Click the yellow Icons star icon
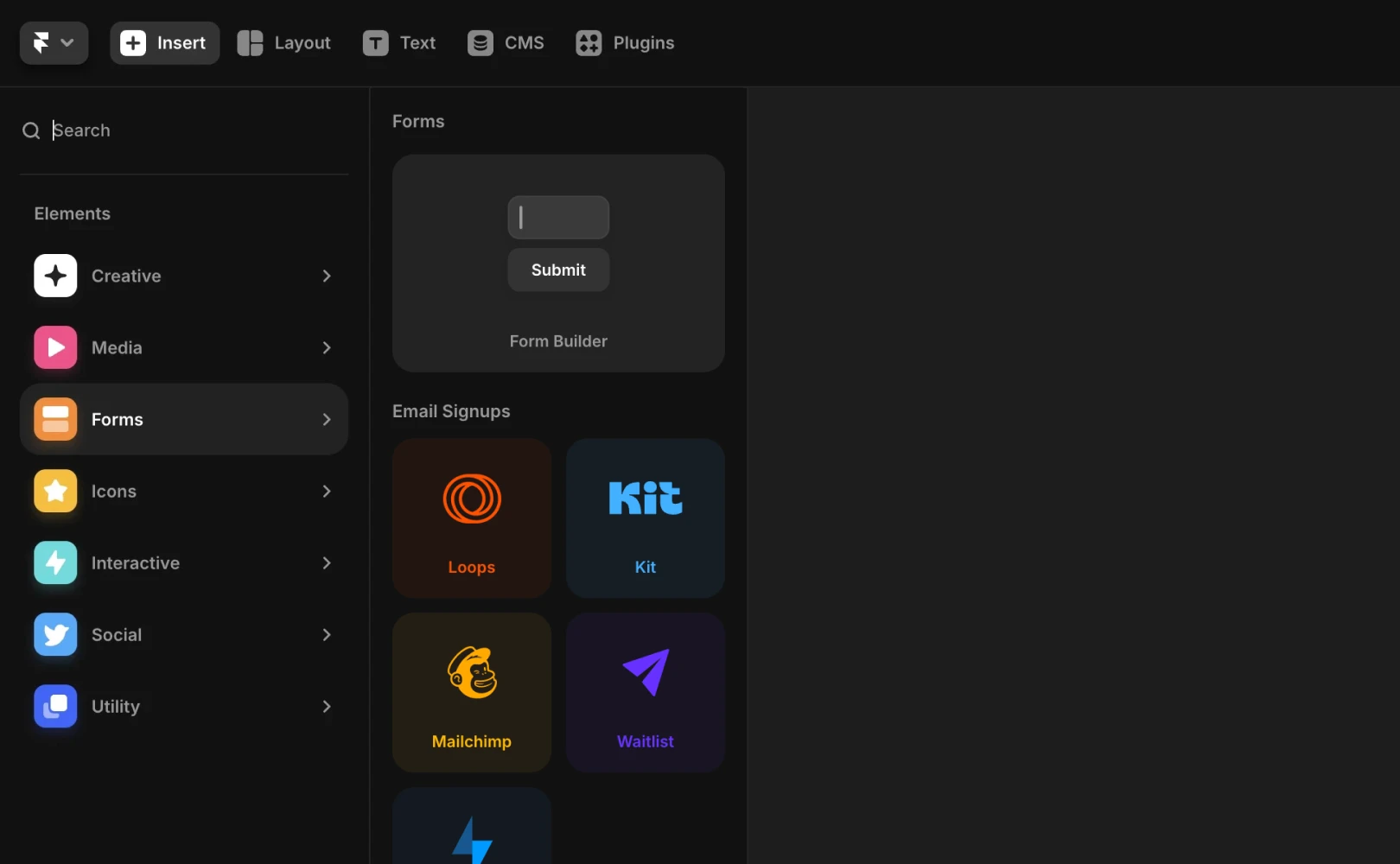 [x=55, y=491]
